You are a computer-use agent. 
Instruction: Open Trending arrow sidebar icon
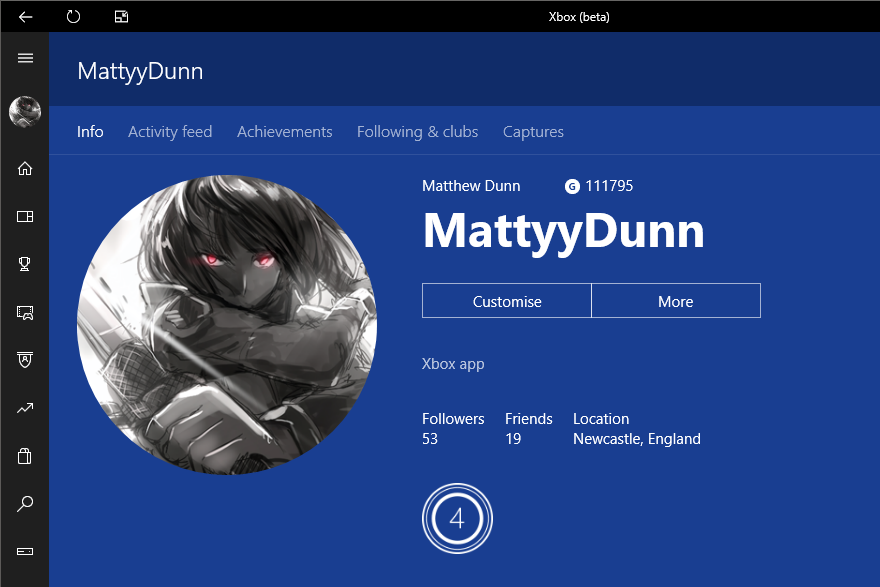coord(25,408)
